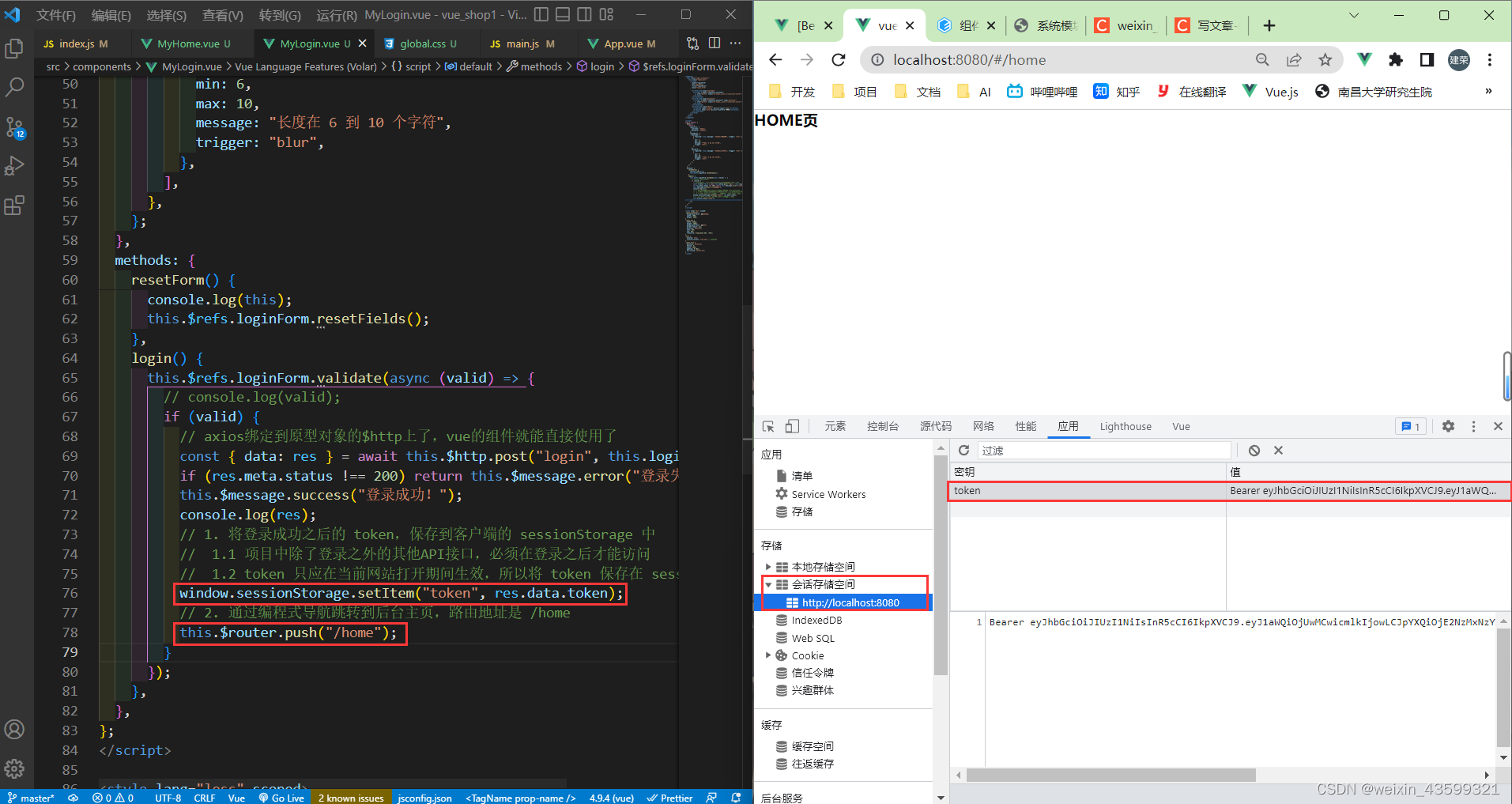
Task: Select the token storage row
Action: pyautogui.click(x=1230, y=491)
